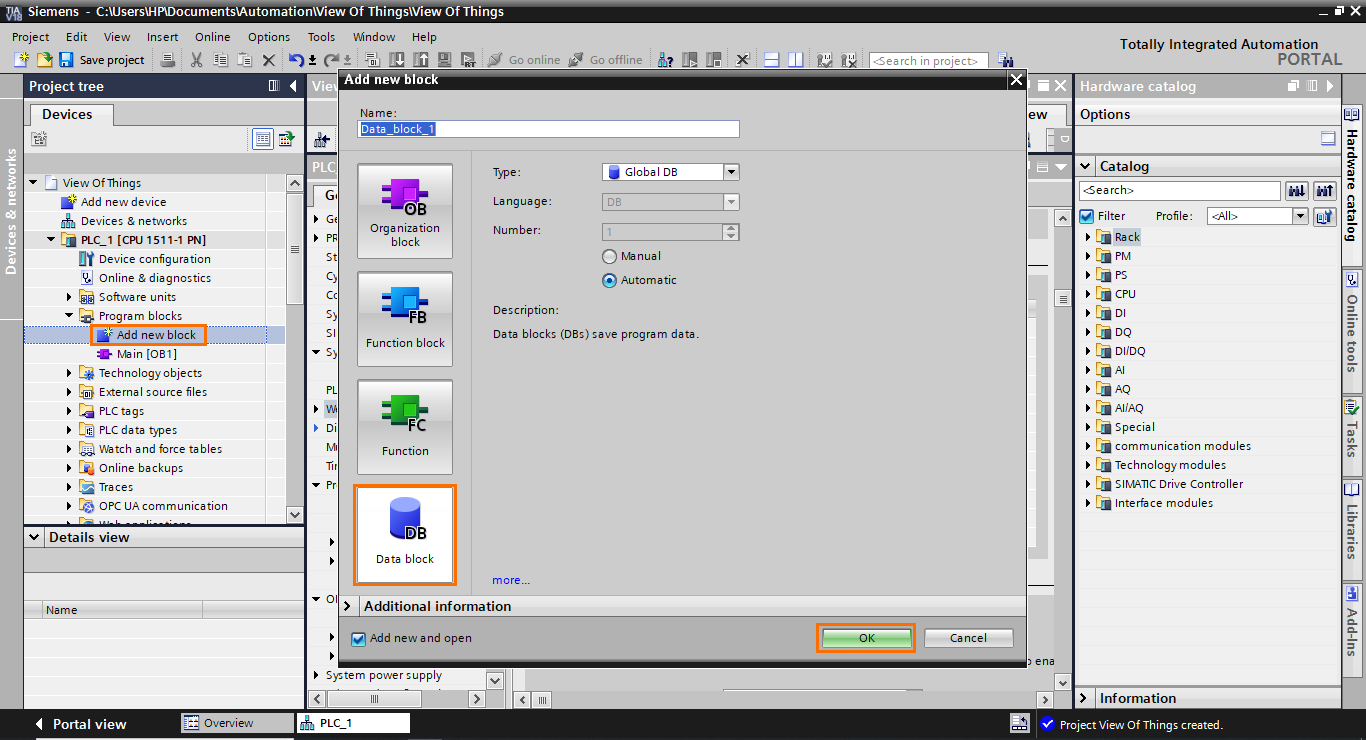1366x740 pixels.
Task: Click the search-in-project find icon
Action: [1006, 60]
